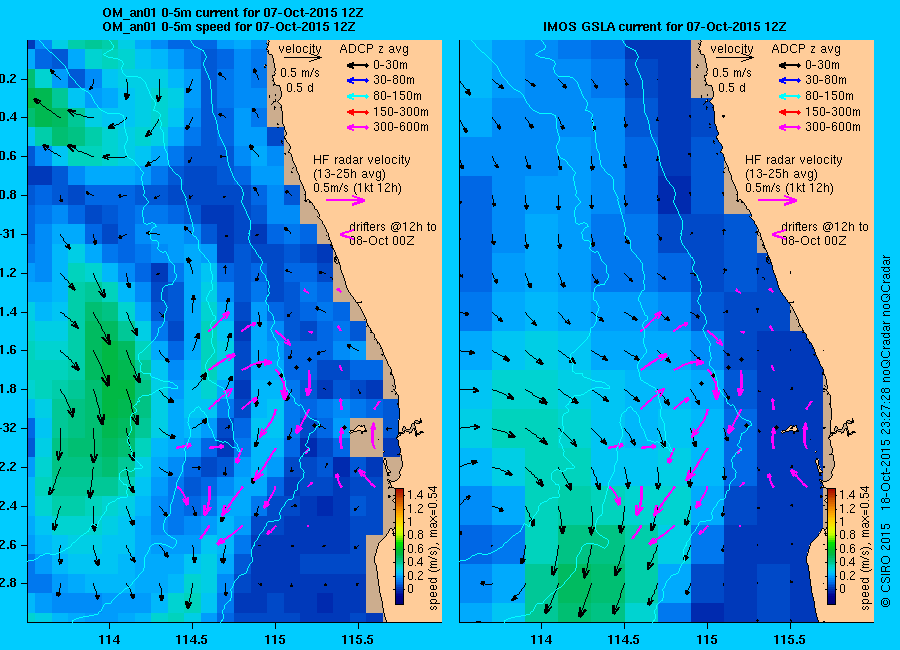Click the title 'IMOS GSLA current for 07-Oct-2015 12Z'
The width and height of the screenshot is (900, 650).
tap(664, 26)
